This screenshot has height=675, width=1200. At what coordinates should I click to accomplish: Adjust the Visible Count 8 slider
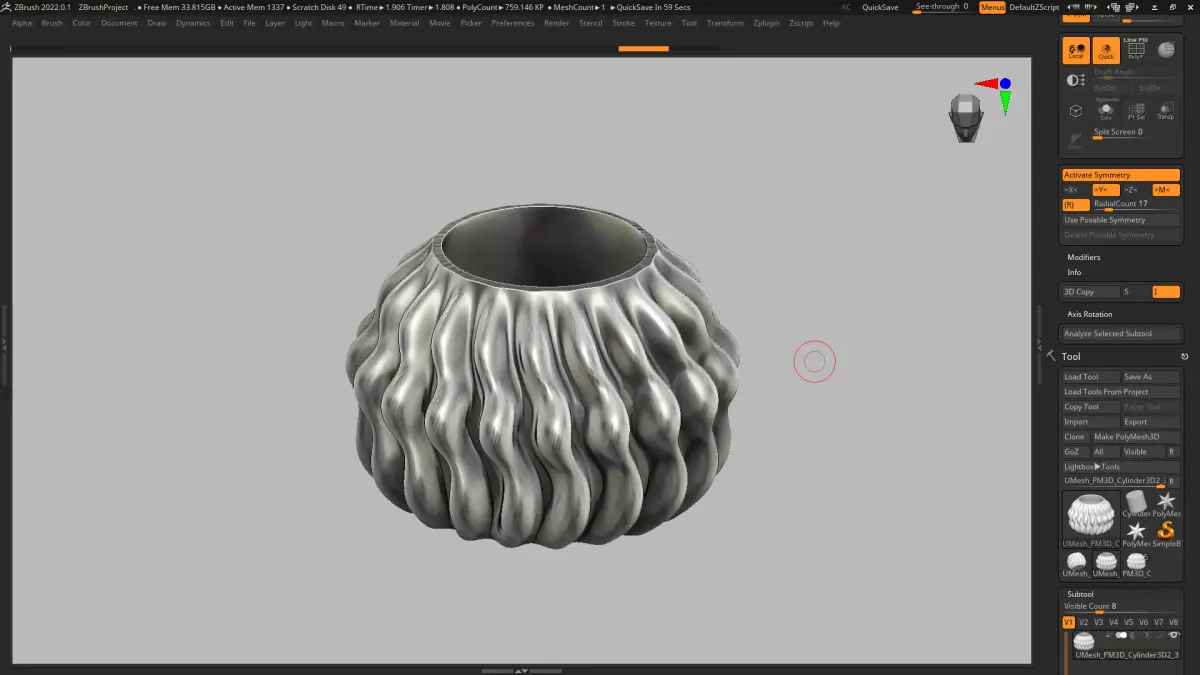pyautogui.click(x=1121, y=608)
